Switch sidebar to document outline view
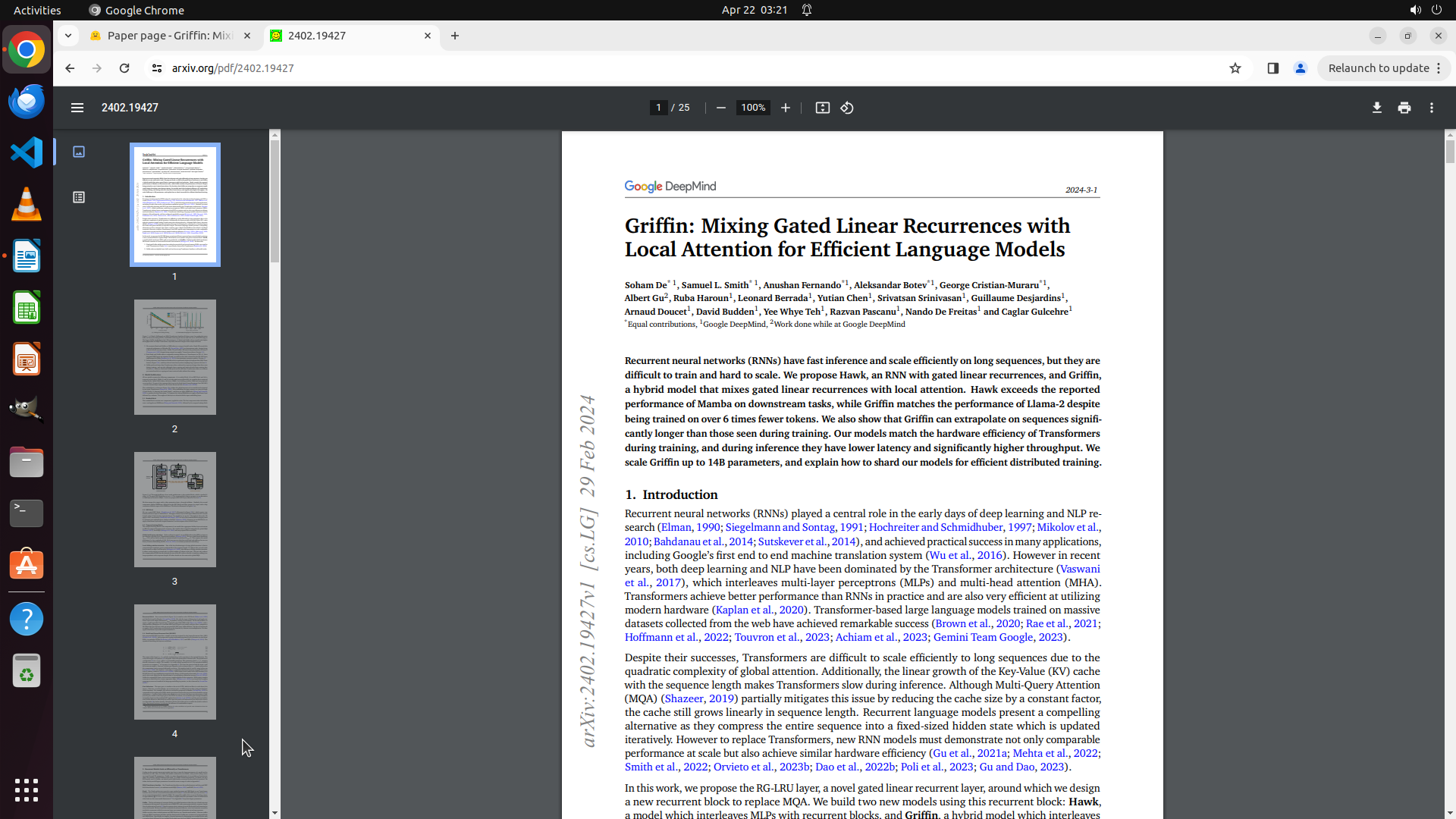The width and height of the screenshot is (1456, 819). coord(79,197)
